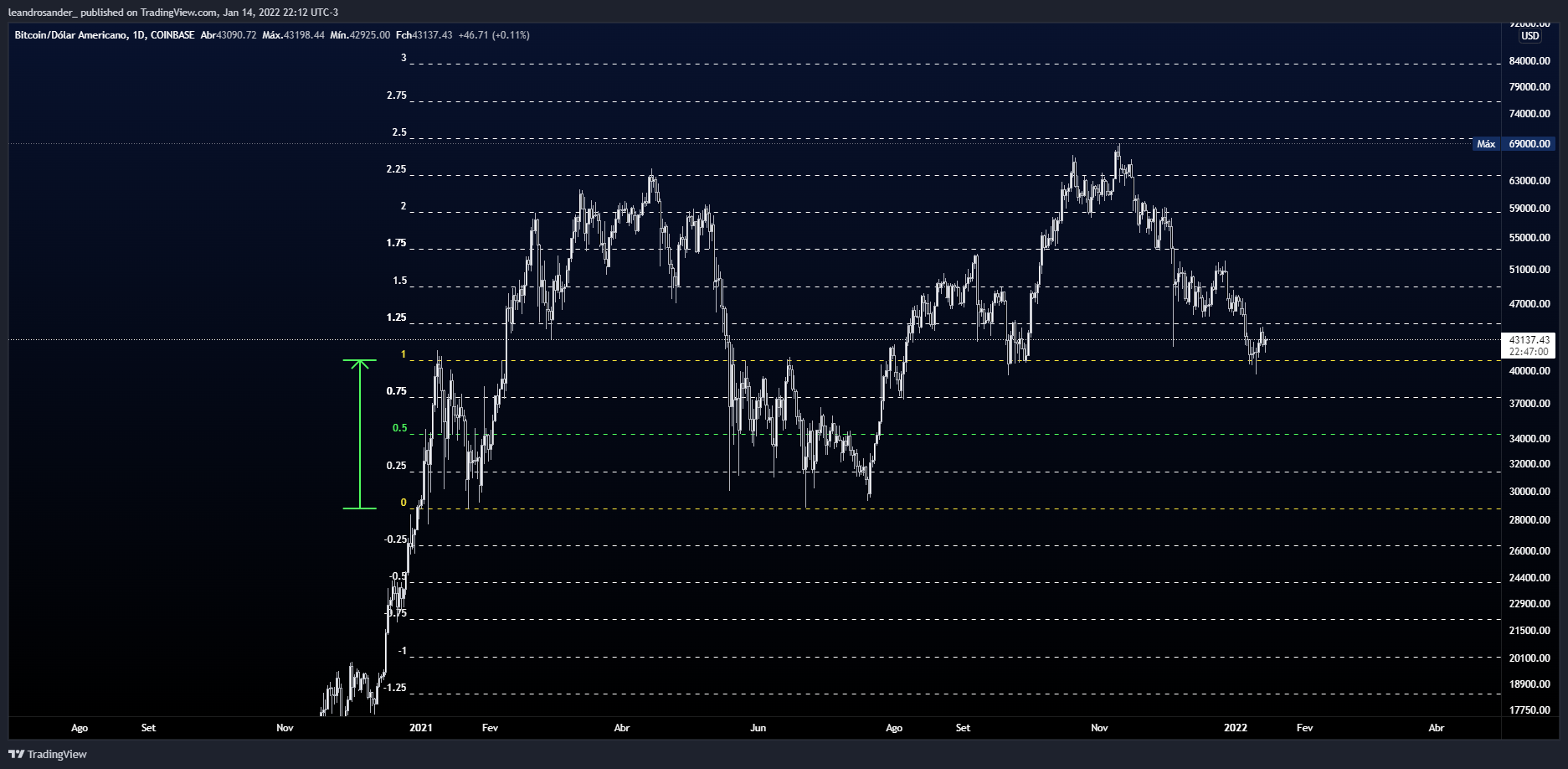The height and width of the screenshot is (769, 1568).
Task: Click the 40000.00 price axis label
Action: 1529,371
